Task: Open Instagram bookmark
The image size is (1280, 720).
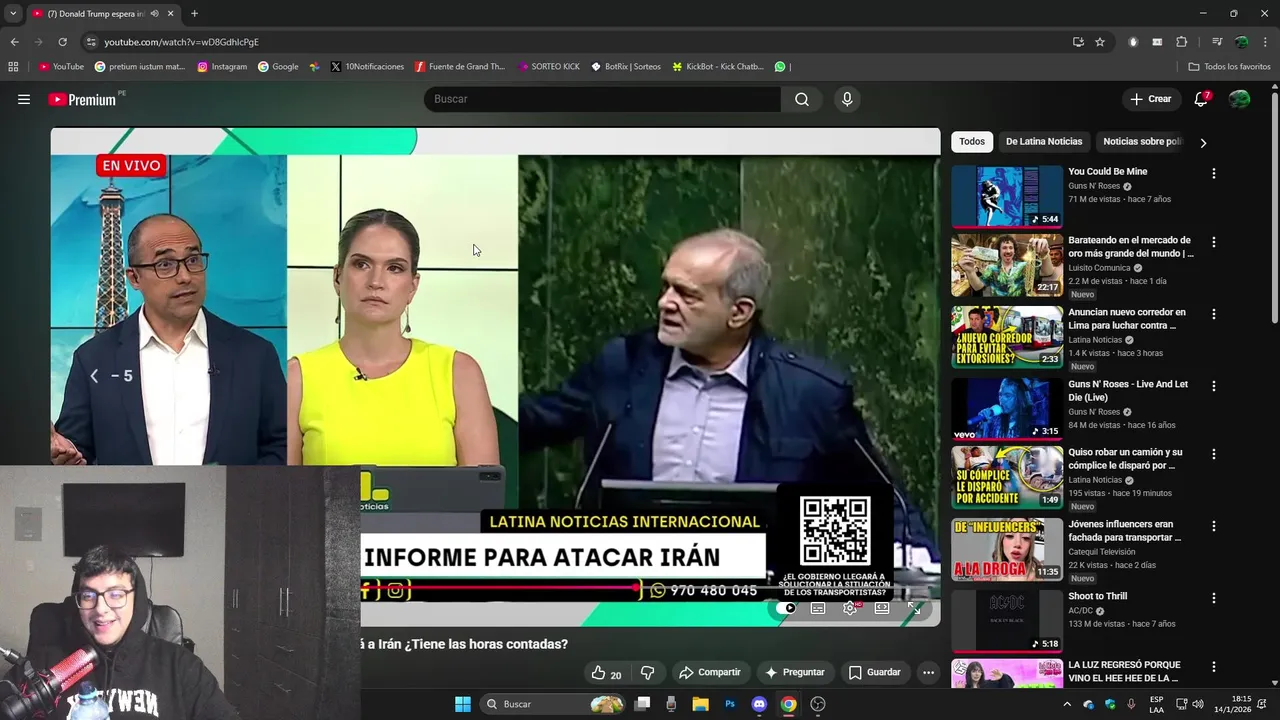Action: 222,67
